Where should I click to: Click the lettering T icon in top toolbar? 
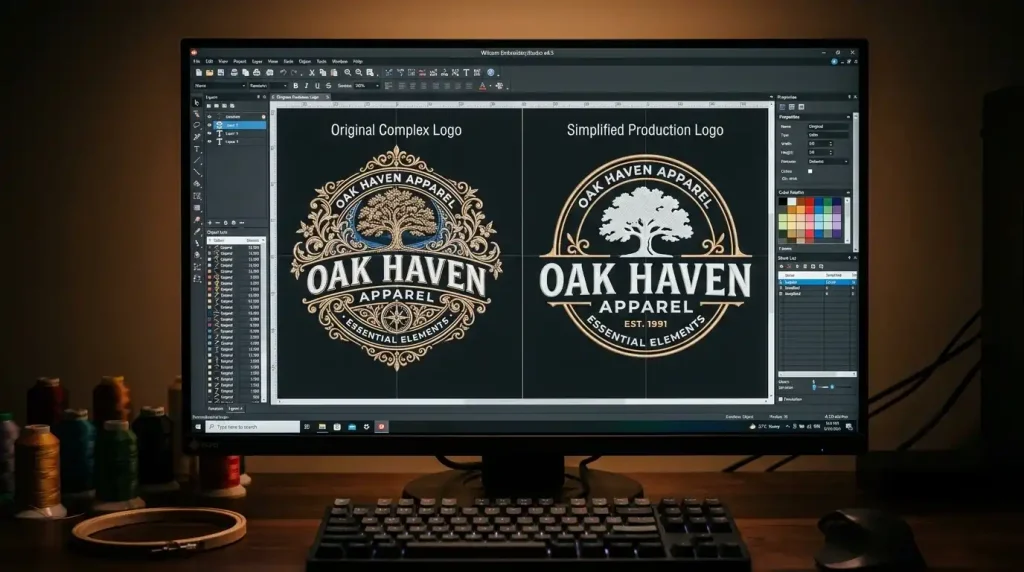[x=465, y=73]
